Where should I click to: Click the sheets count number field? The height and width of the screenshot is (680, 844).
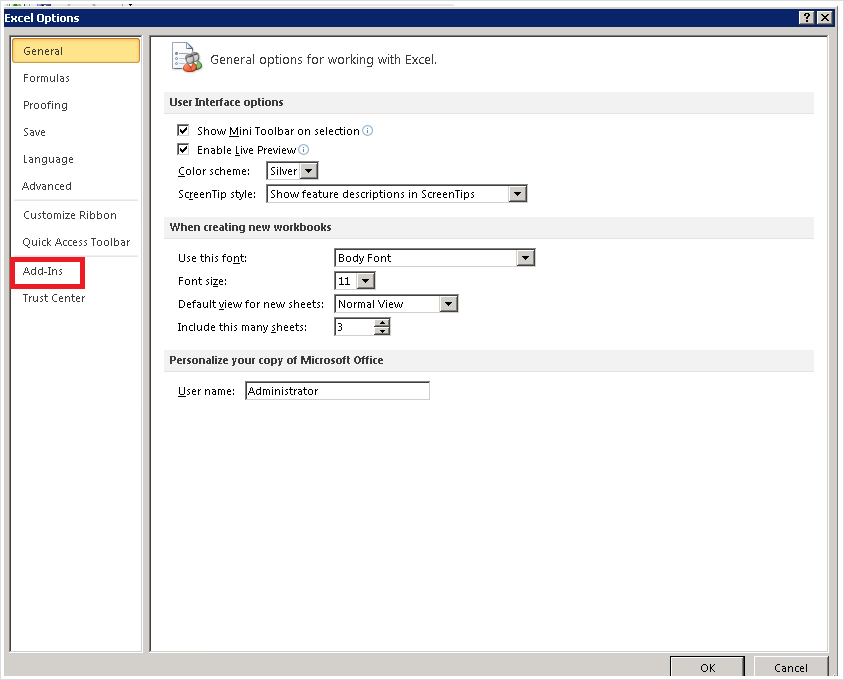click(355, 327)
